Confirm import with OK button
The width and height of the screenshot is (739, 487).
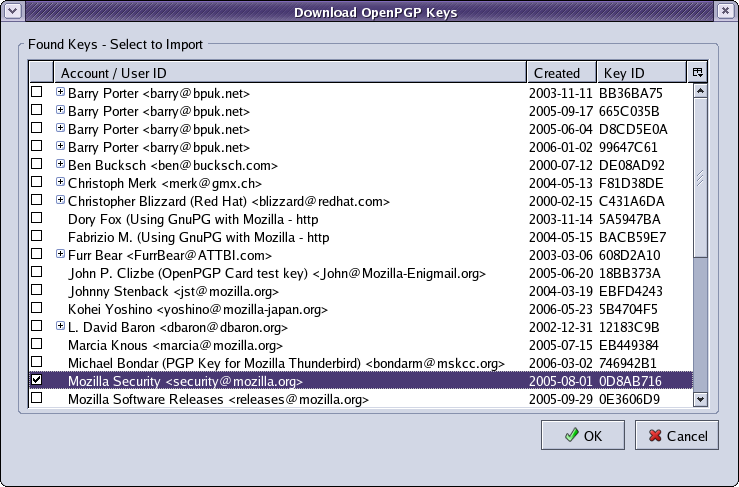(x=583, y=435)
